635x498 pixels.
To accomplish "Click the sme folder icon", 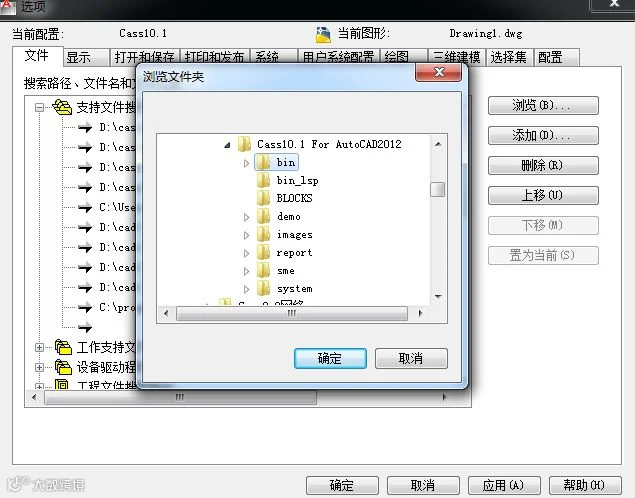I will [x=263, y=270].
